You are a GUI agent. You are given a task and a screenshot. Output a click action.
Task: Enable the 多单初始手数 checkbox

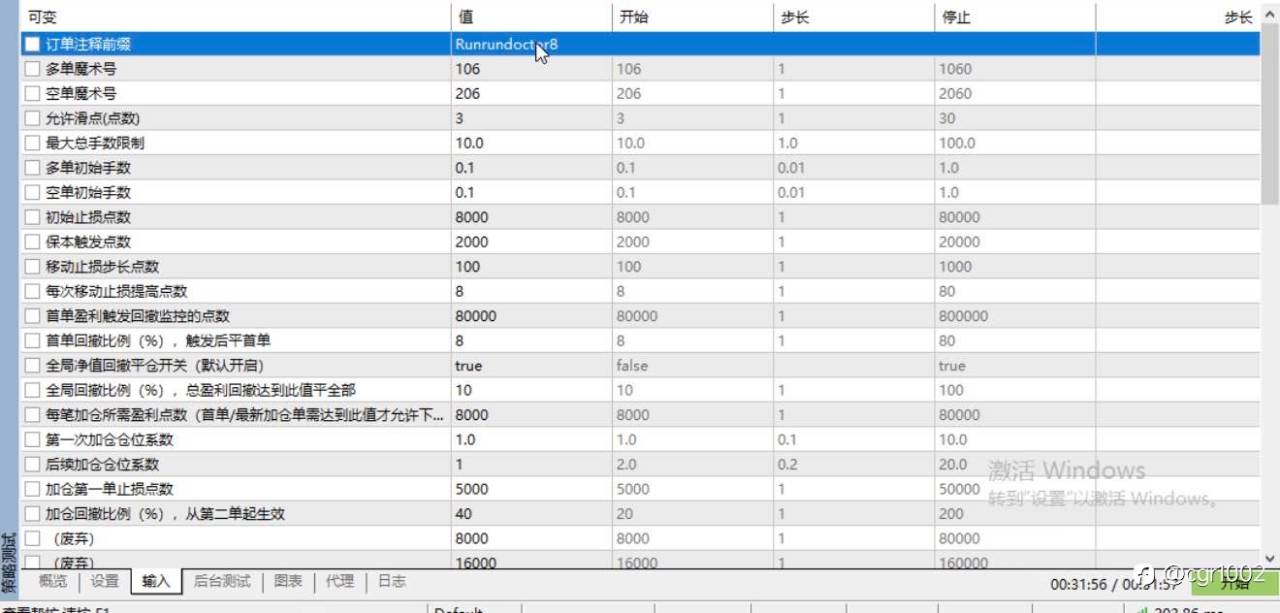tap(33, 168)
